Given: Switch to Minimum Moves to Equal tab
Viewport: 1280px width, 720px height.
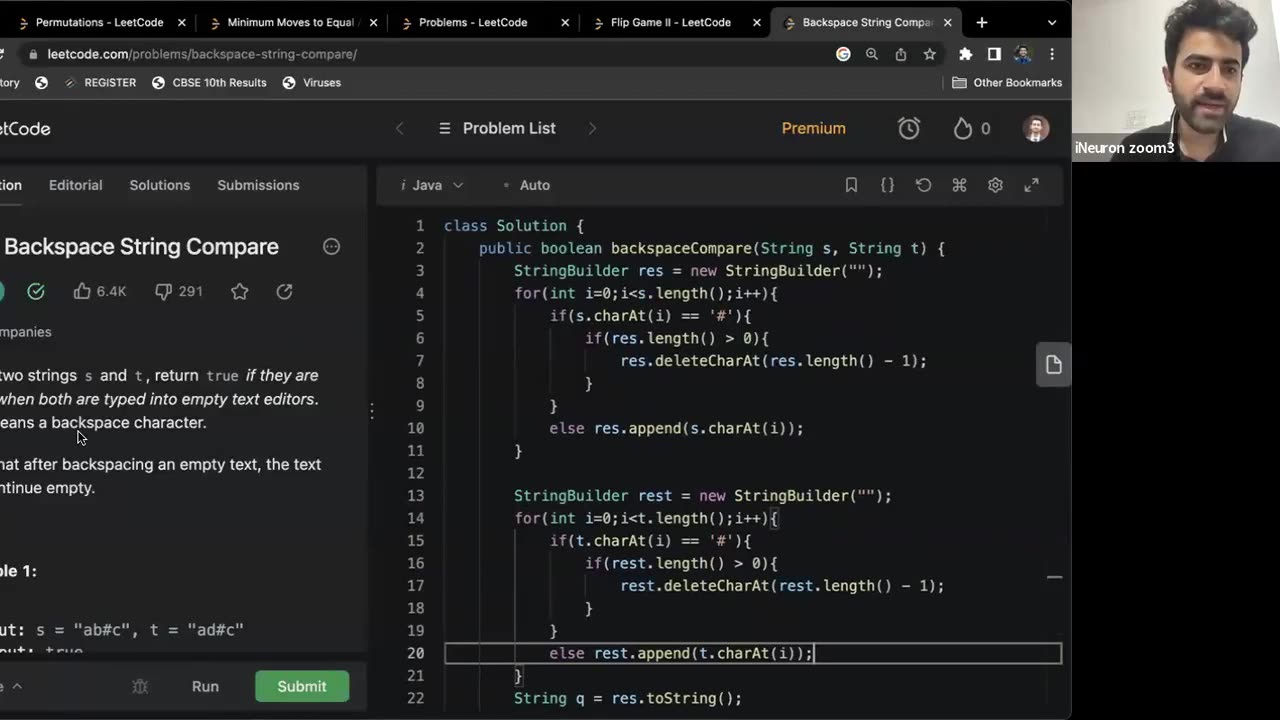Looking at the screenshot, I should [292, 22].
